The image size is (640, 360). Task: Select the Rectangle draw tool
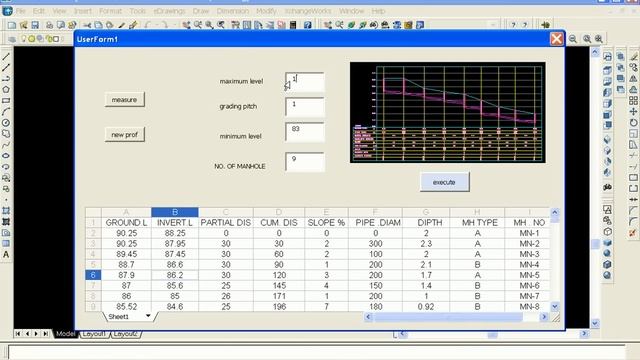[6, 100]
